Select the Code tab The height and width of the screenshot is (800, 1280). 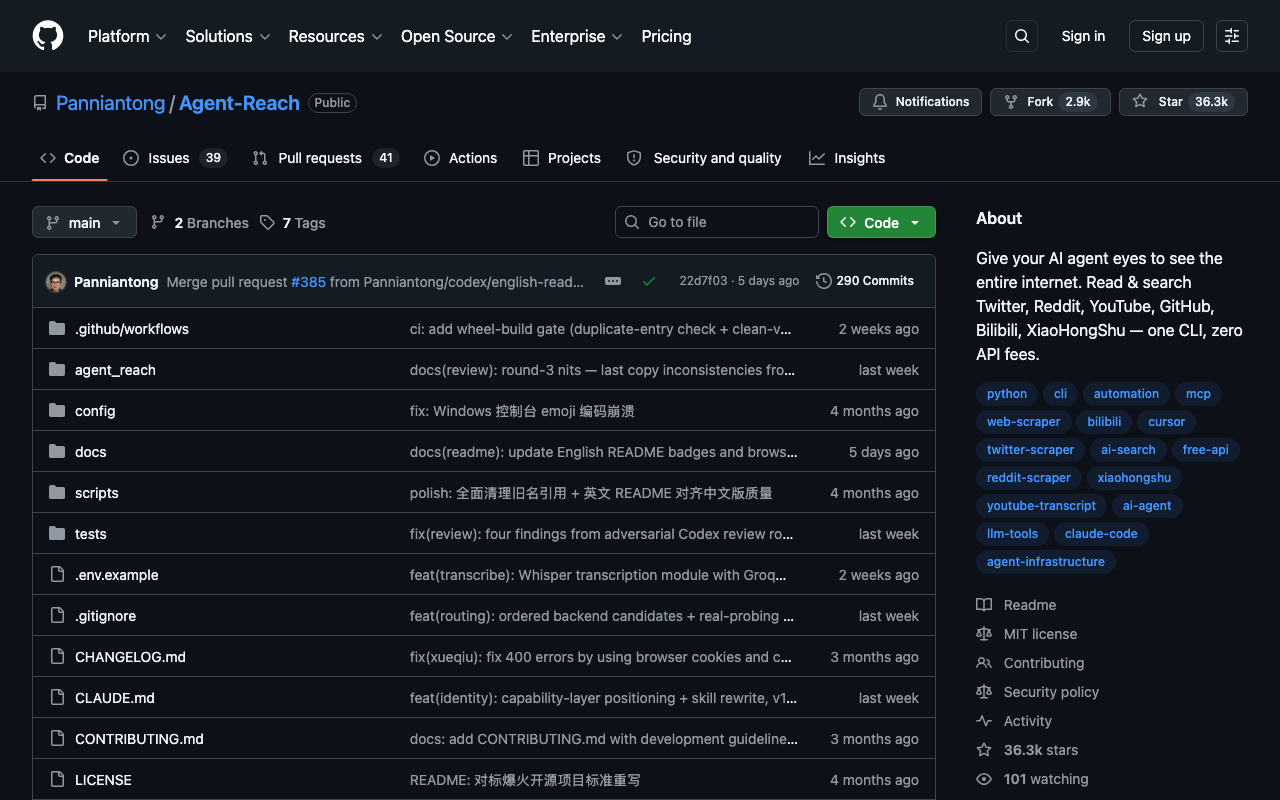[x=70, y=158]
